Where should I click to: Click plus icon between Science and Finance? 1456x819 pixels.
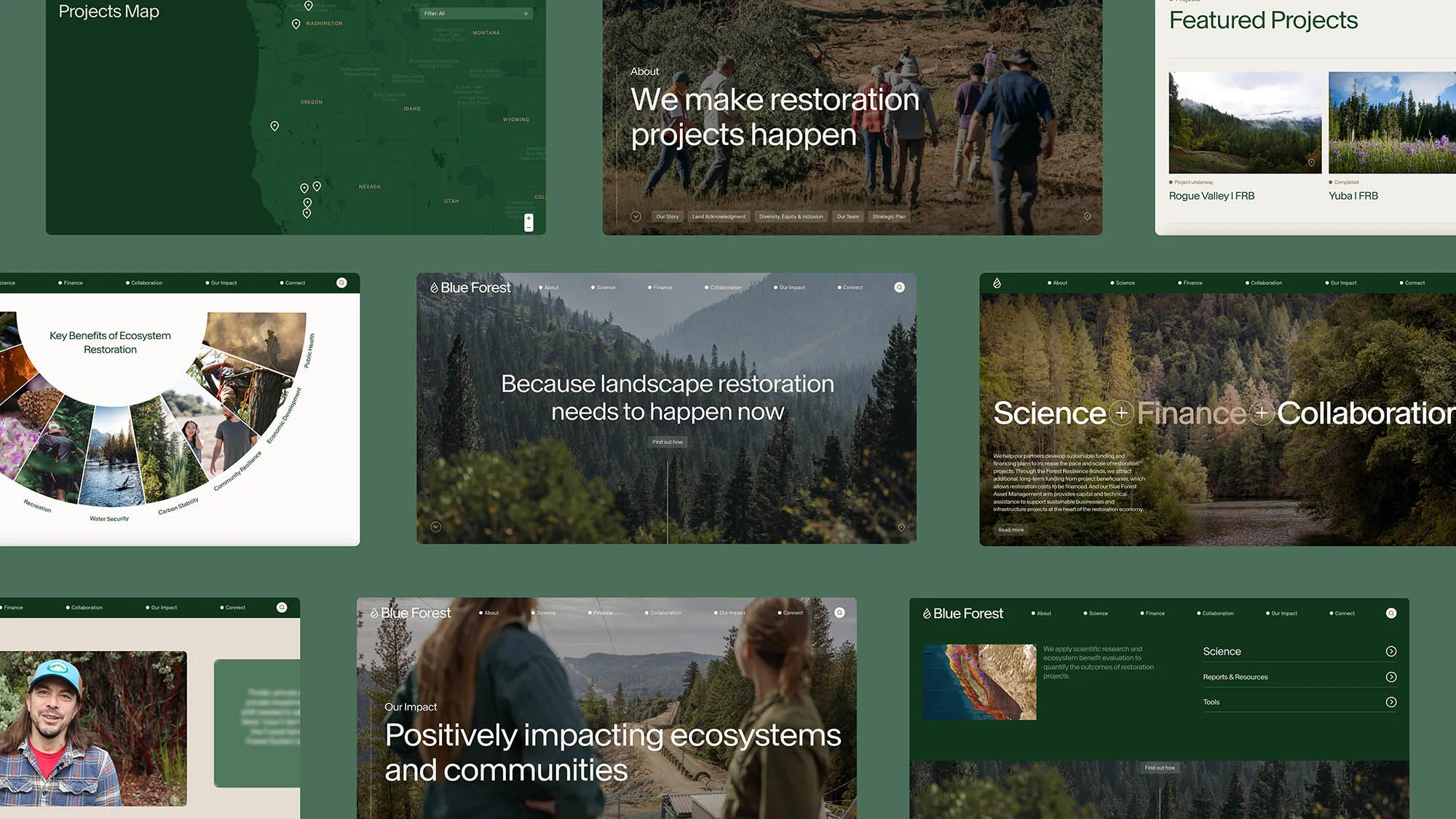tap(1121, 414)
